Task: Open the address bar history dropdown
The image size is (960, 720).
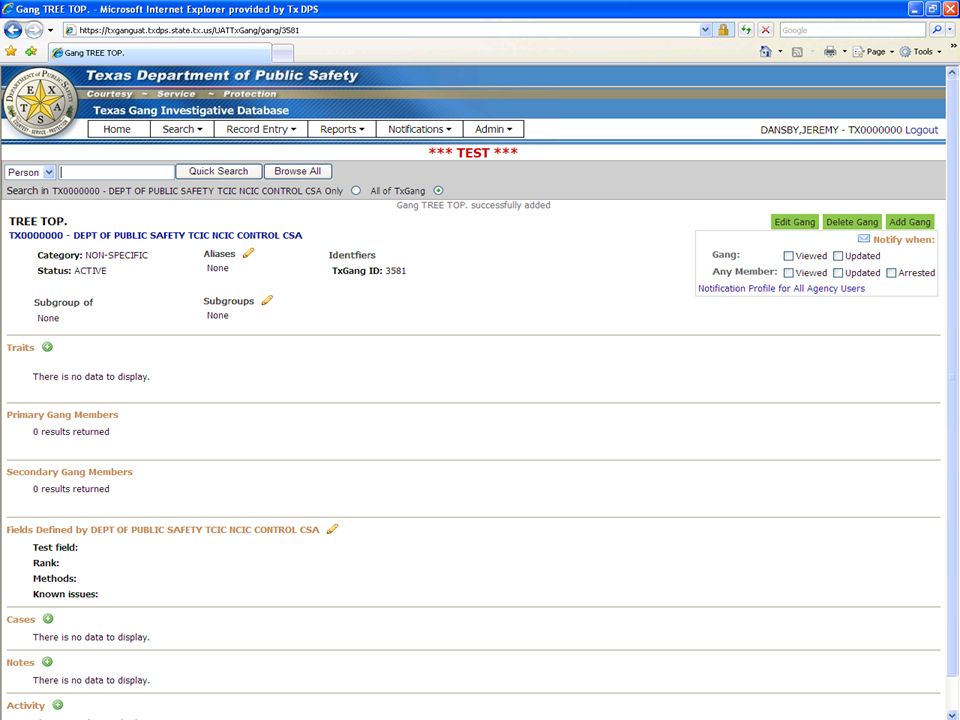Action: (705, 29)
